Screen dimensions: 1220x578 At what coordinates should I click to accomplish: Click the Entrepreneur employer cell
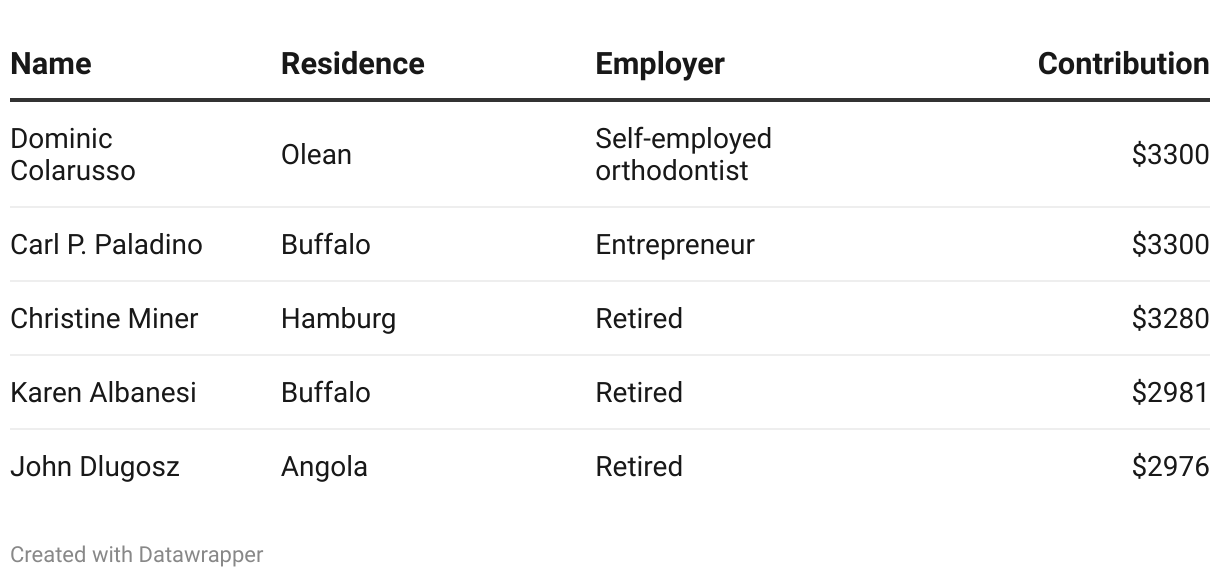pyautogui.click(x=674, y=245)
